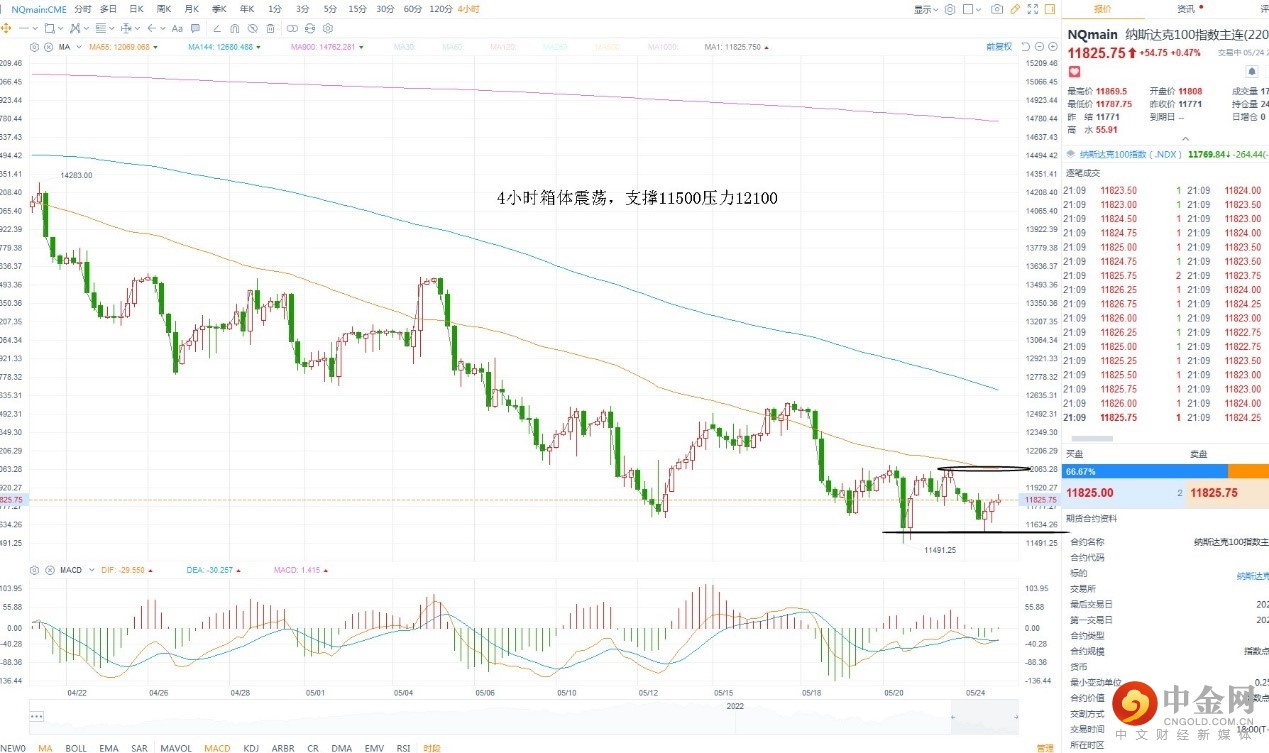Screen dimensions: 1269x753
Task: Toggle the 时段 session option
Action: tap(431, 747)
